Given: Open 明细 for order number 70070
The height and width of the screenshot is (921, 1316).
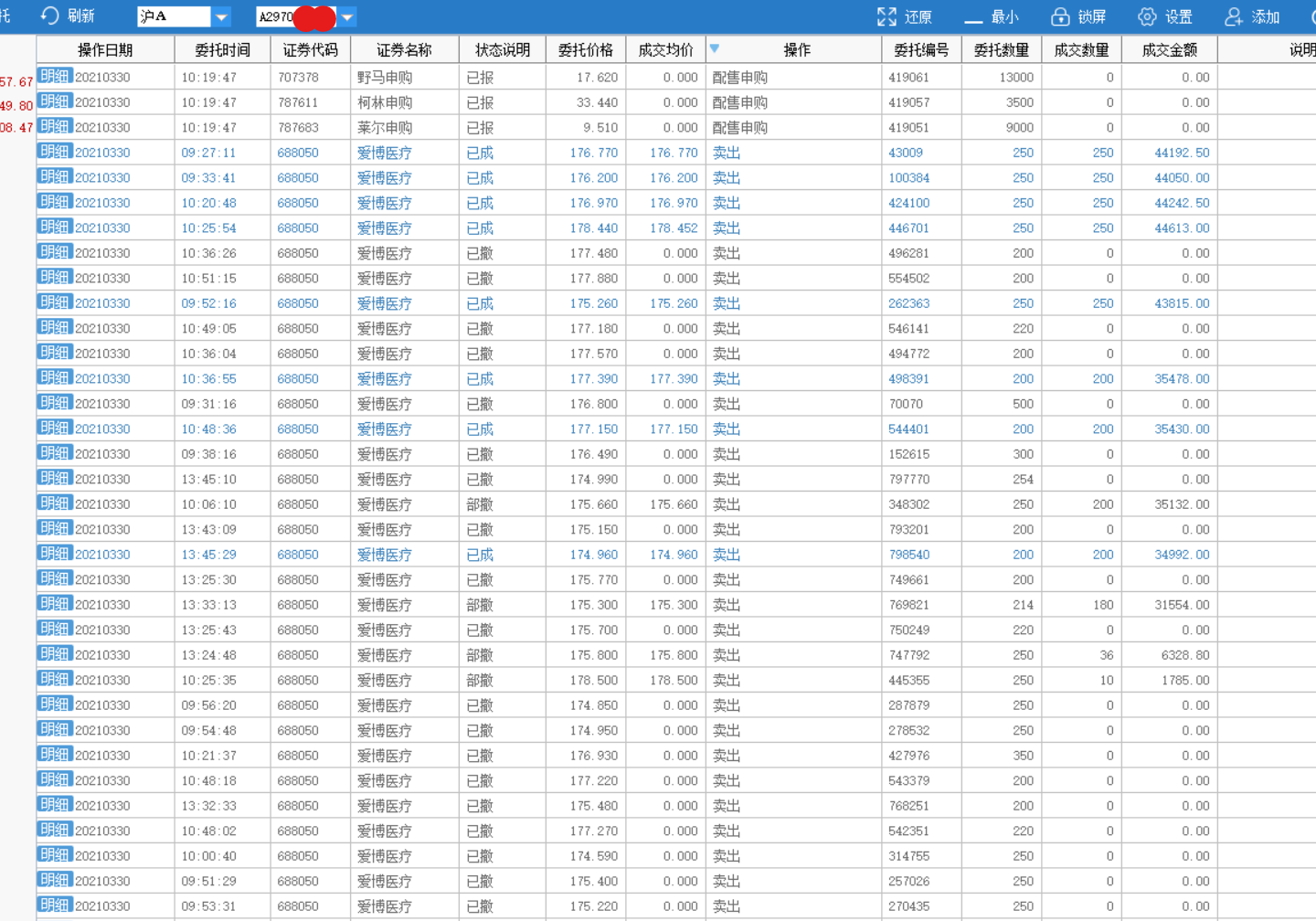Looking at the screenshot, I should coord(55,403).
